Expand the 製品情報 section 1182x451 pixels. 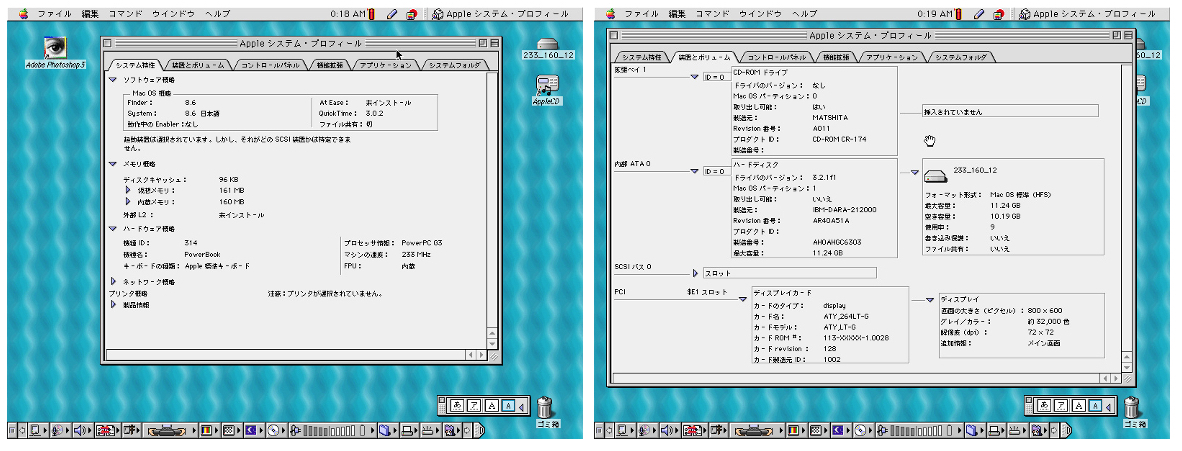tap(113, 305)
